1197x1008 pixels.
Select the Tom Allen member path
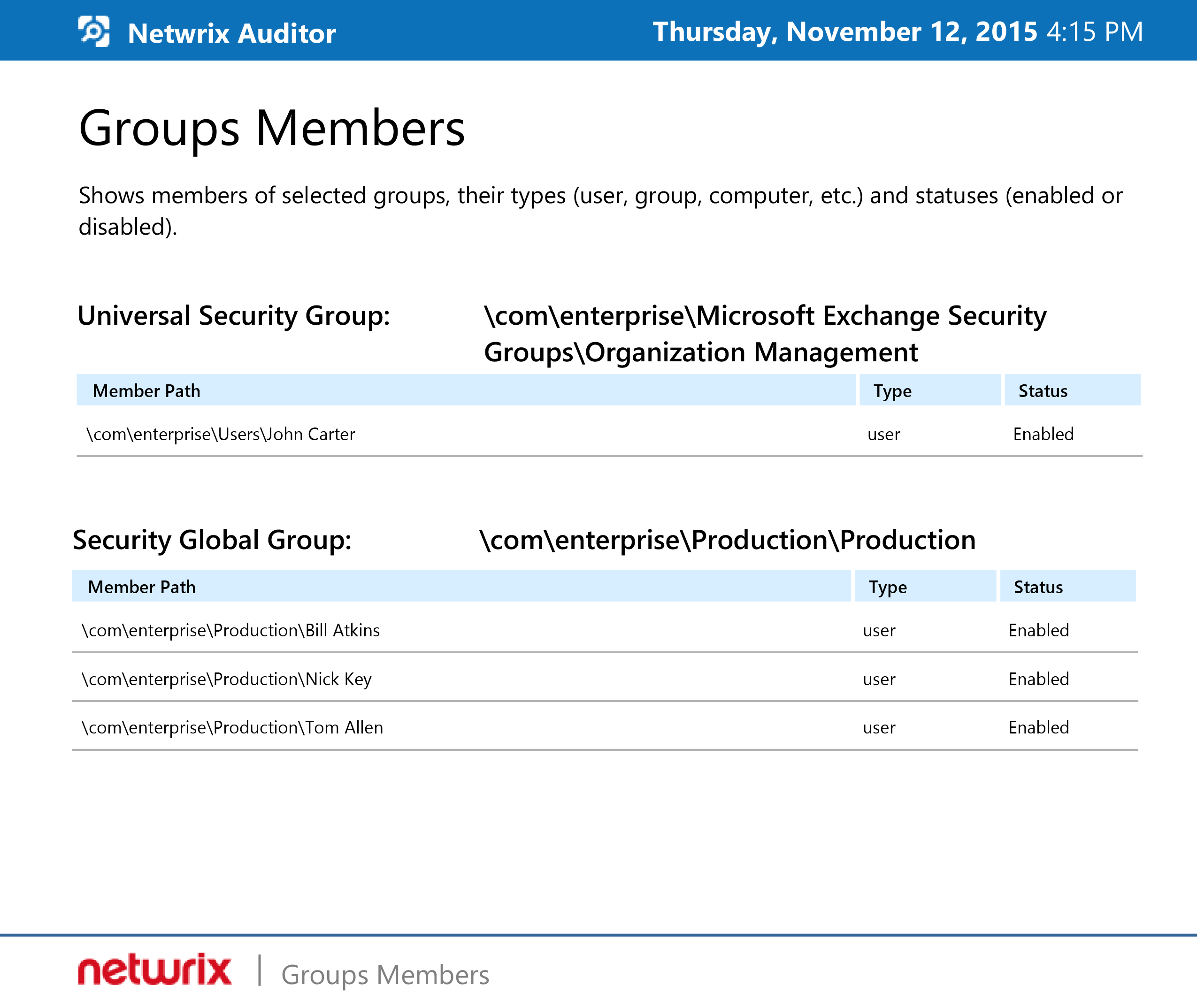click(233, 727)
